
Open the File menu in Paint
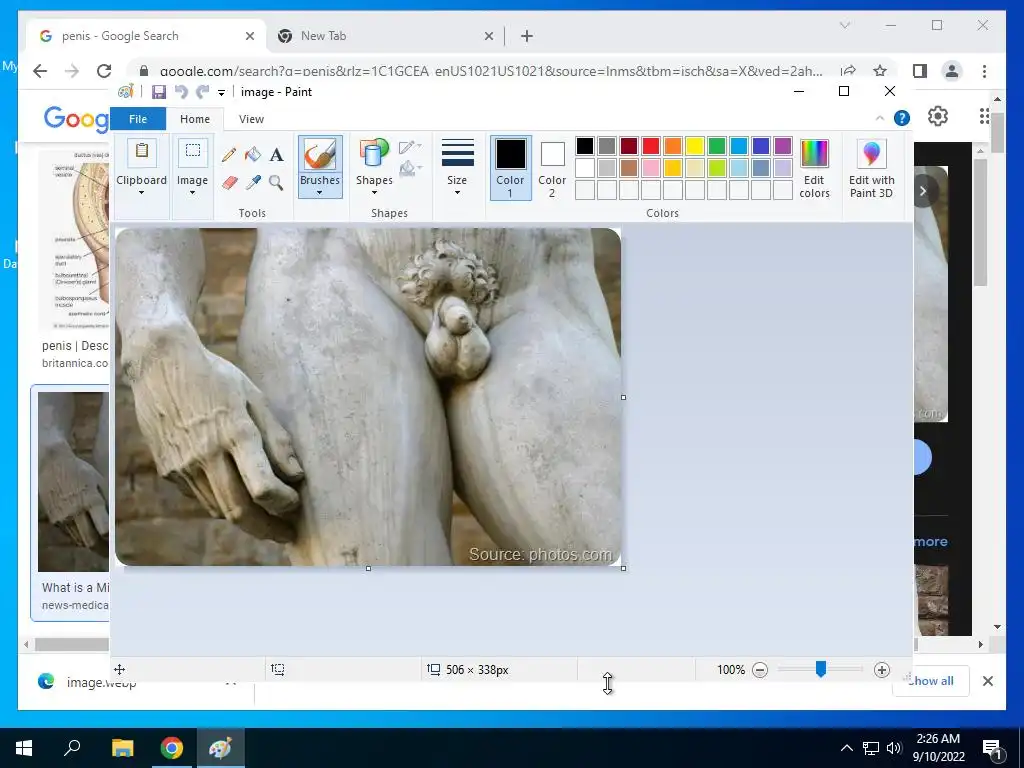pos(138,119)
